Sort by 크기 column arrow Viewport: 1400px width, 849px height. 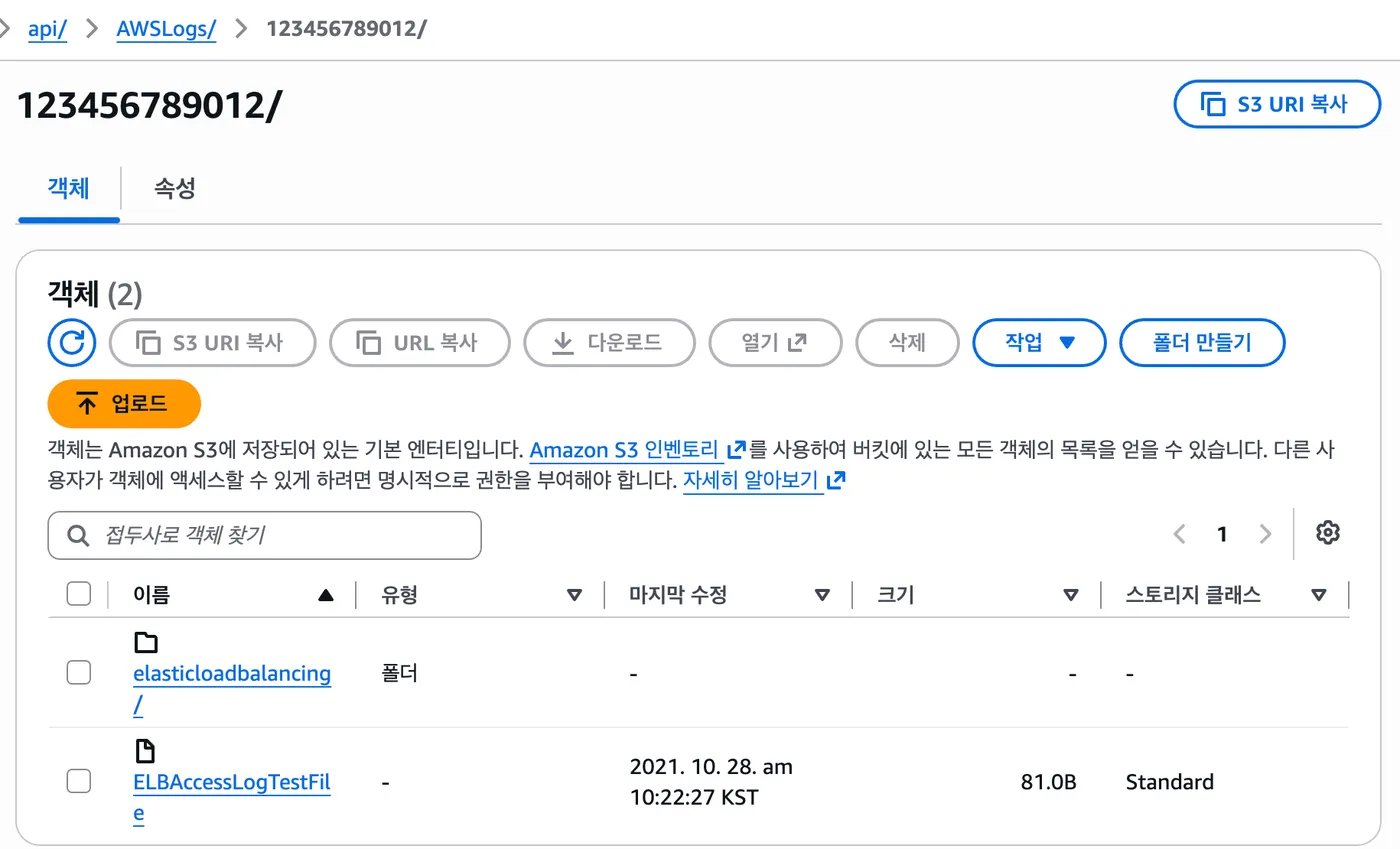1071,595
